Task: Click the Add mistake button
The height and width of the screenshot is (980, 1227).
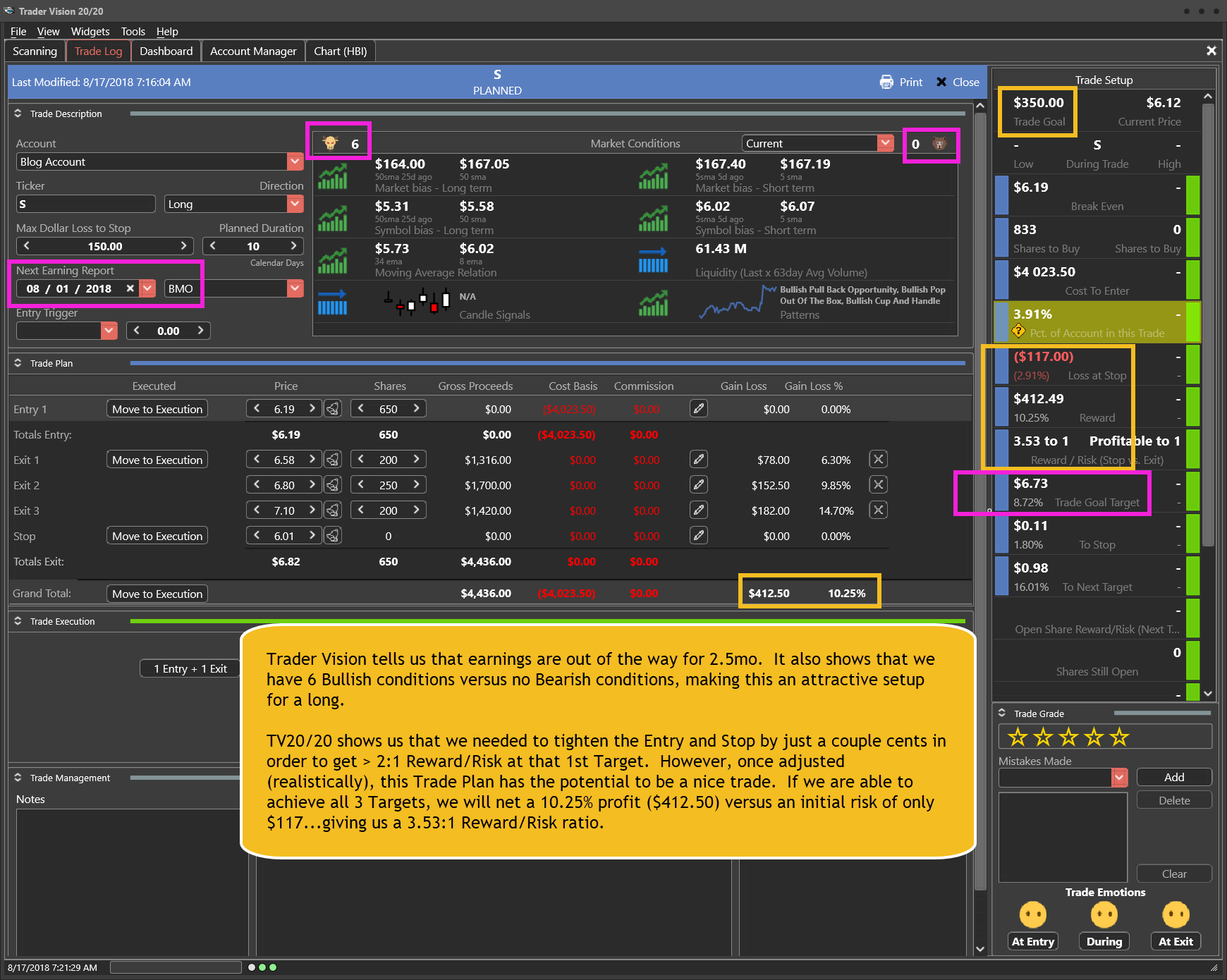Action: coord(1174,777)
